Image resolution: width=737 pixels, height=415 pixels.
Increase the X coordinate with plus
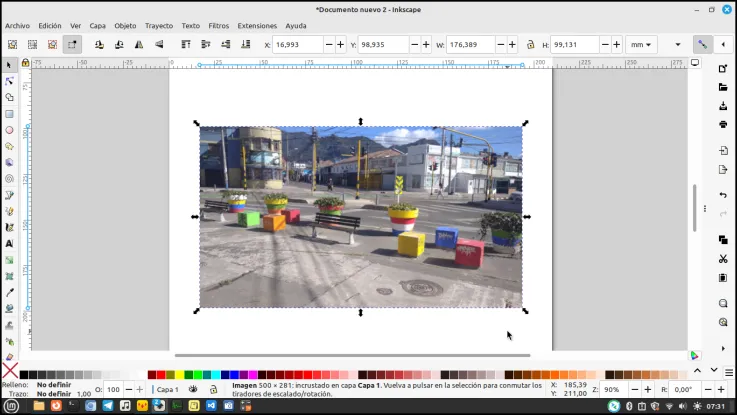click(340, 45)
